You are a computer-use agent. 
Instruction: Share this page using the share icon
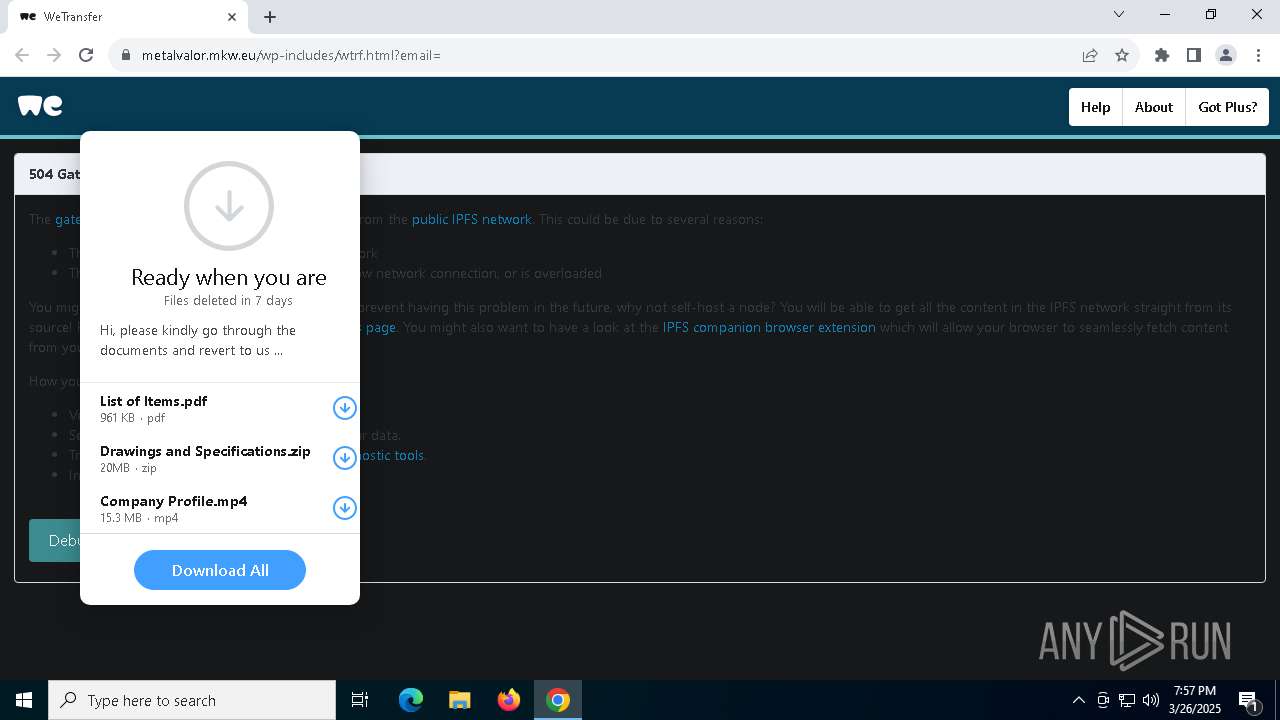point(1090,55)
